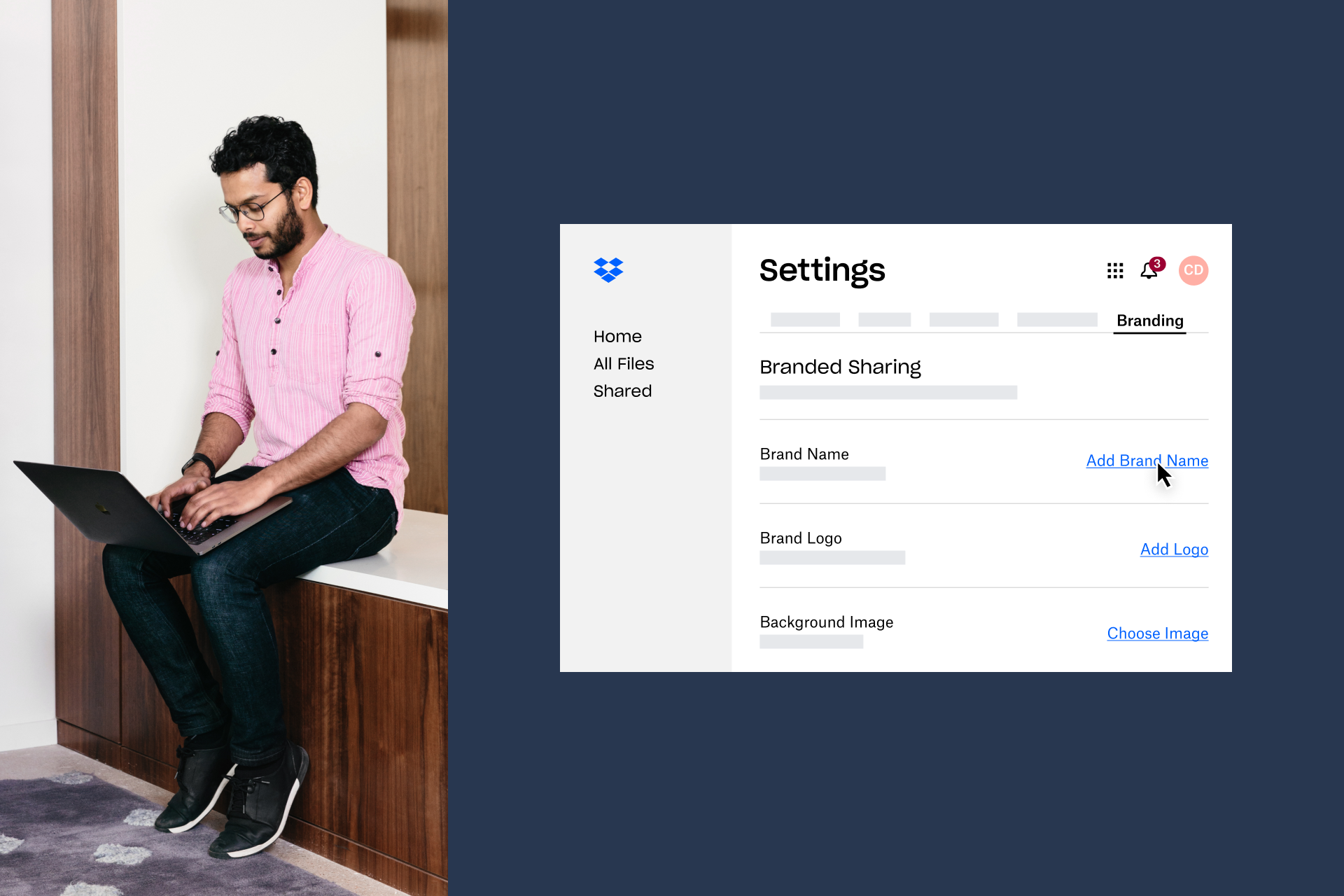Click the notifications bell icon
The width and height of the screenshot is (1344, 896).
1149,270
